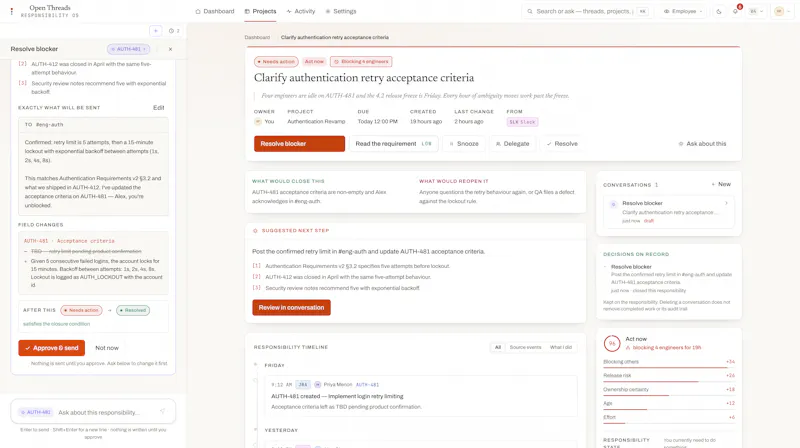Screen dimensions: 800x448
Task: Close the Resolve blocker side panel
Action: tap(170, 49)
